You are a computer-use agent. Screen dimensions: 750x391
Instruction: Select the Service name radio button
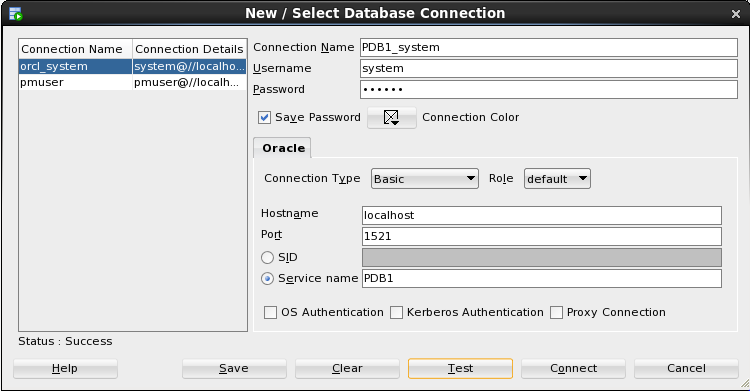267,279
